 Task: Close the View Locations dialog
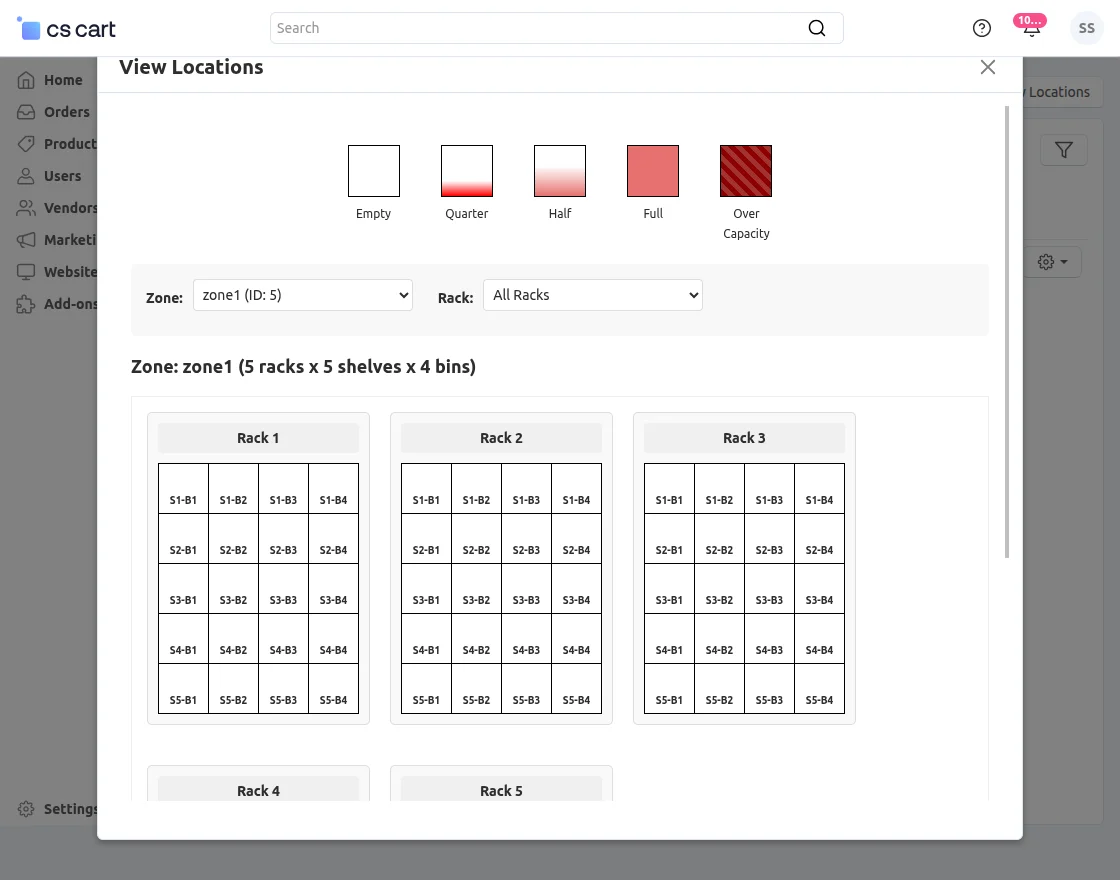coord(988,67)
